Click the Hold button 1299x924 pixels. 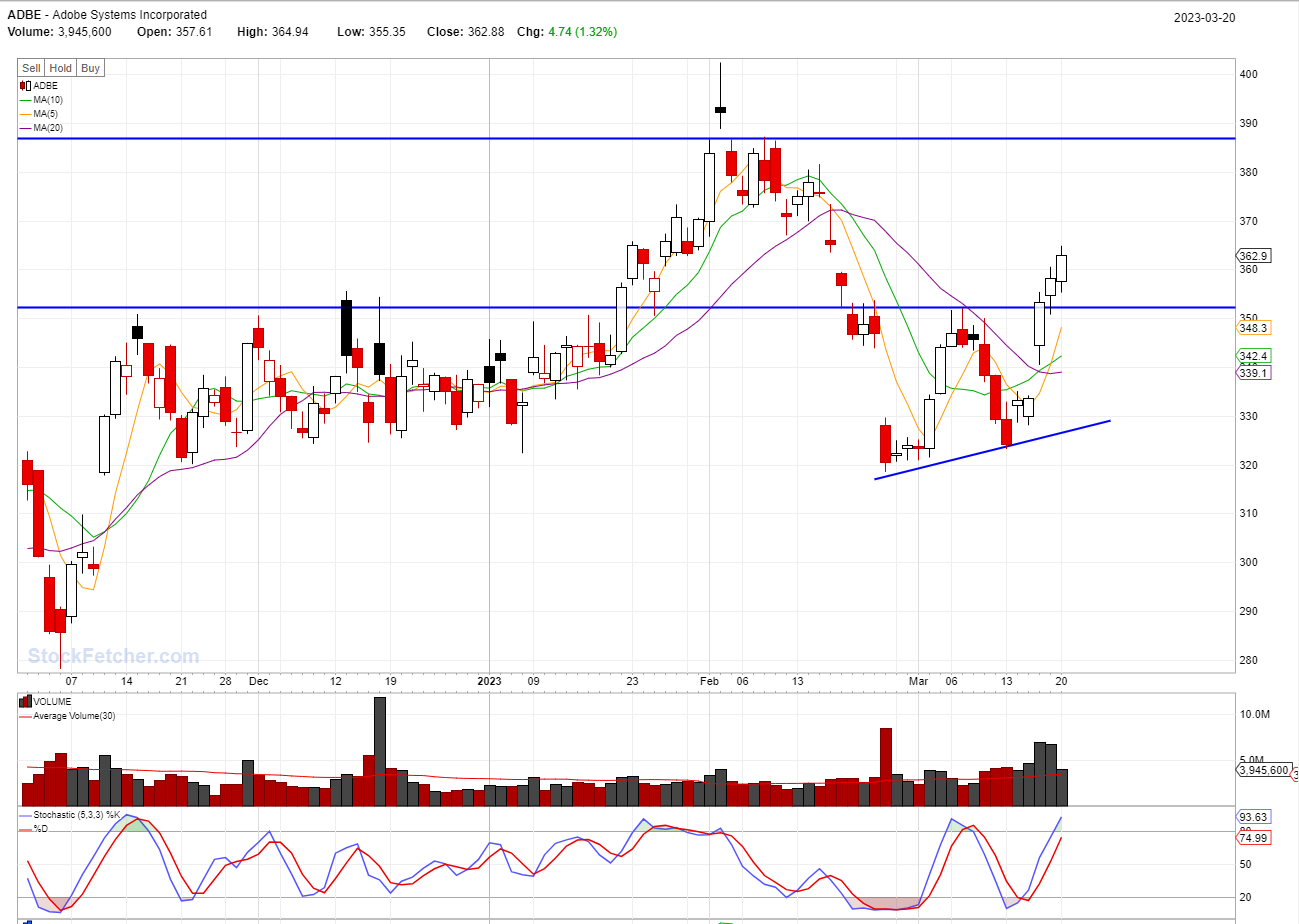coord(61,68)
